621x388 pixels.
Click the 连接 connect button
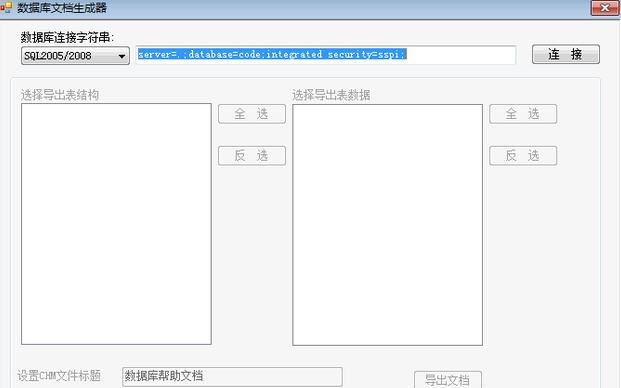[566, 54]
